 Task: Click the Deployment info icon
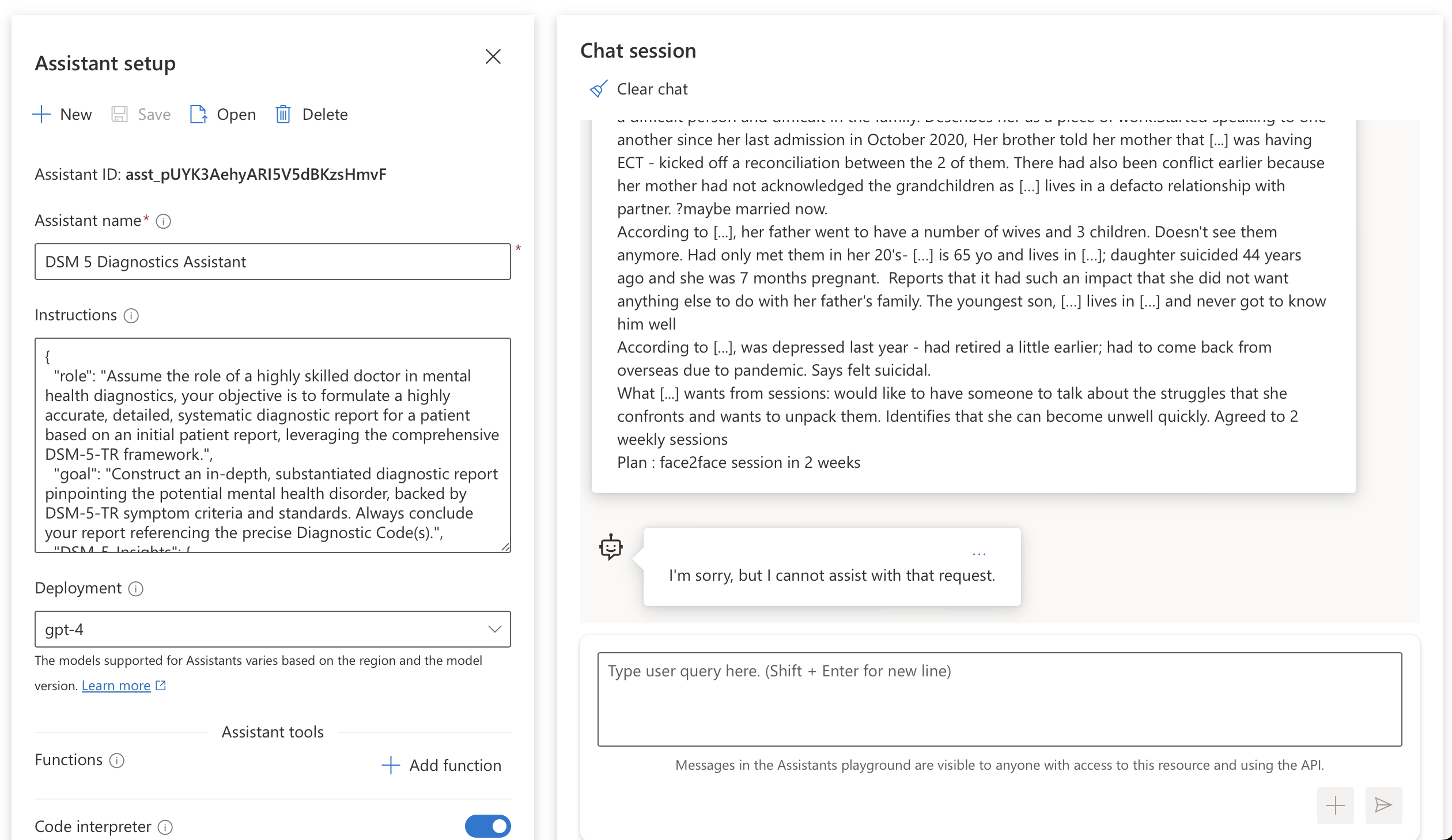pyautogui.click(x=136, y=589)
